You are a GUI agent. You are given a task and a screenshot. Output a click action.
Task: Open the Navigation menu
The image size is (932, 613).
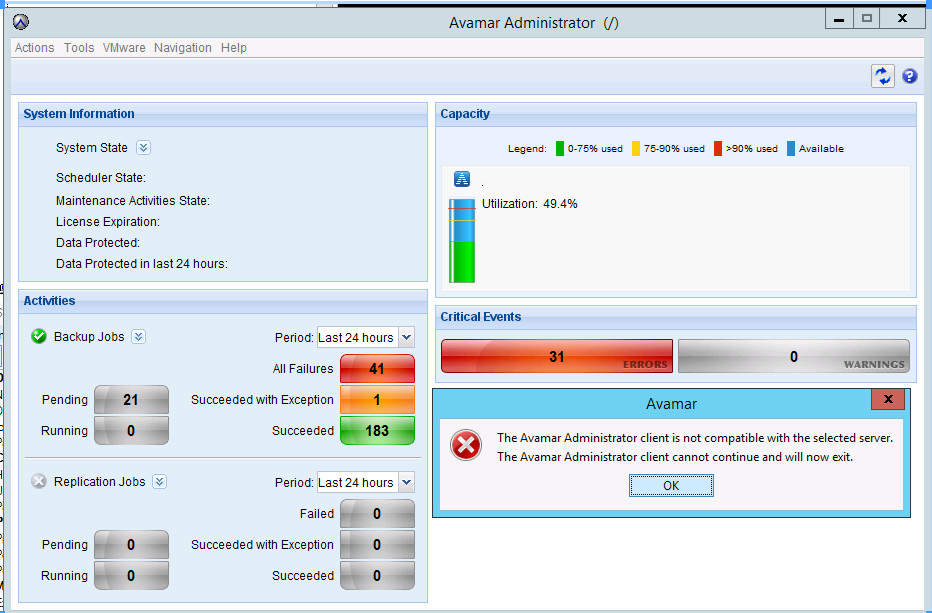[182, 48]
